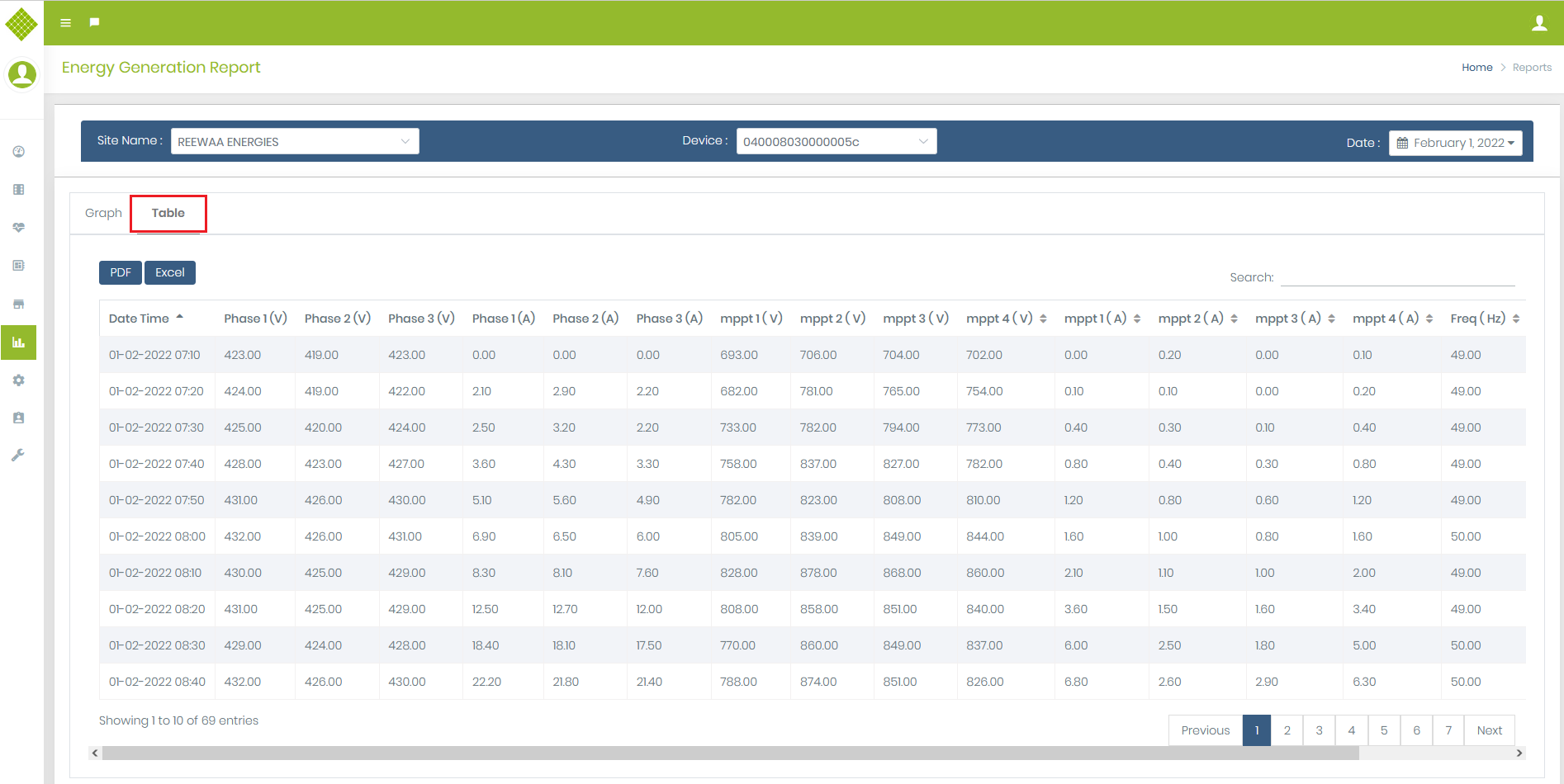1564x784 pixels.
Task: Open the date picker showing February 1, 2022
Action: (x=1455, y=143)
